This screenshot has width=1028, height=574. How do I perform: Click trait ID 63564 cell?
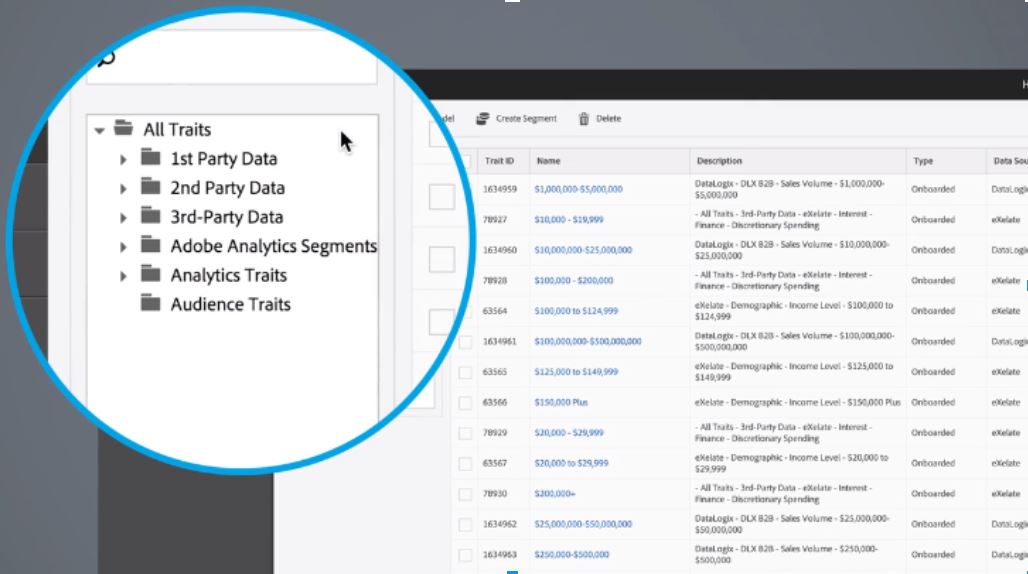click(x=494, y=311)
